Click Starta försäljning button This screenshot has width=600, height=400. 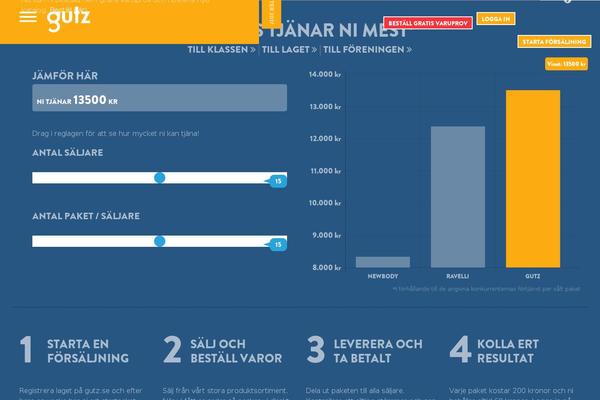554,42
